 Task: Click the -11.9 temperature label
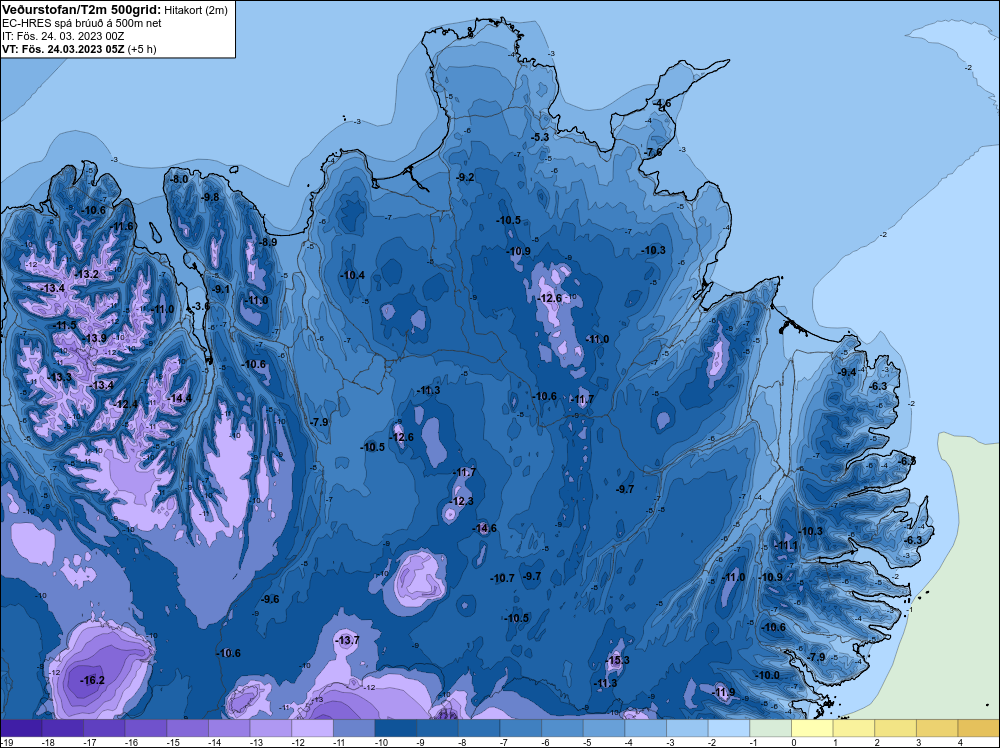(x=723, y=692)
